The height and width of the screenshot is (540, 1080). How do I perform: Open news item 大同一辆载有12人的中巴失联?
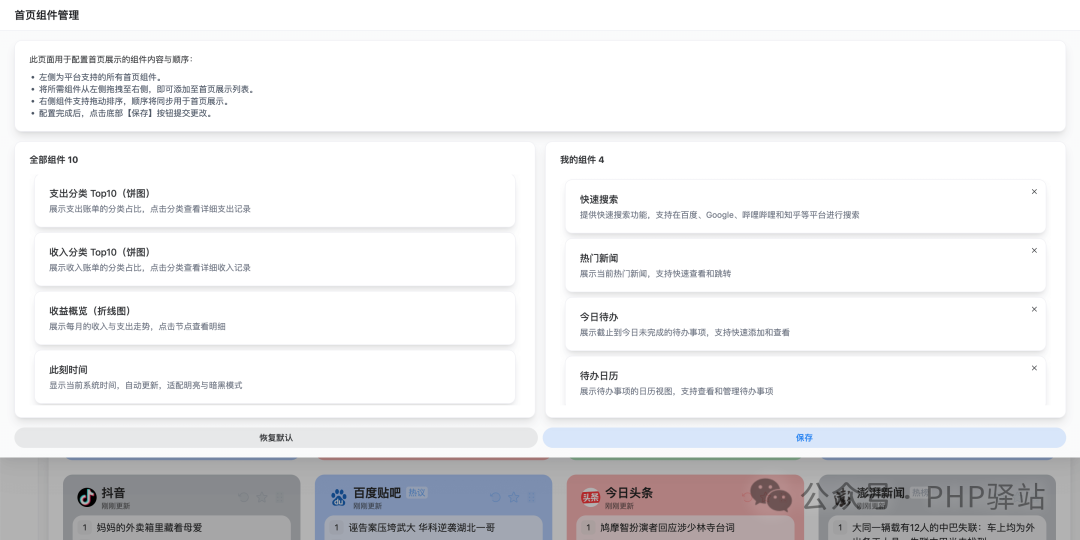click(x=944, y=528)
